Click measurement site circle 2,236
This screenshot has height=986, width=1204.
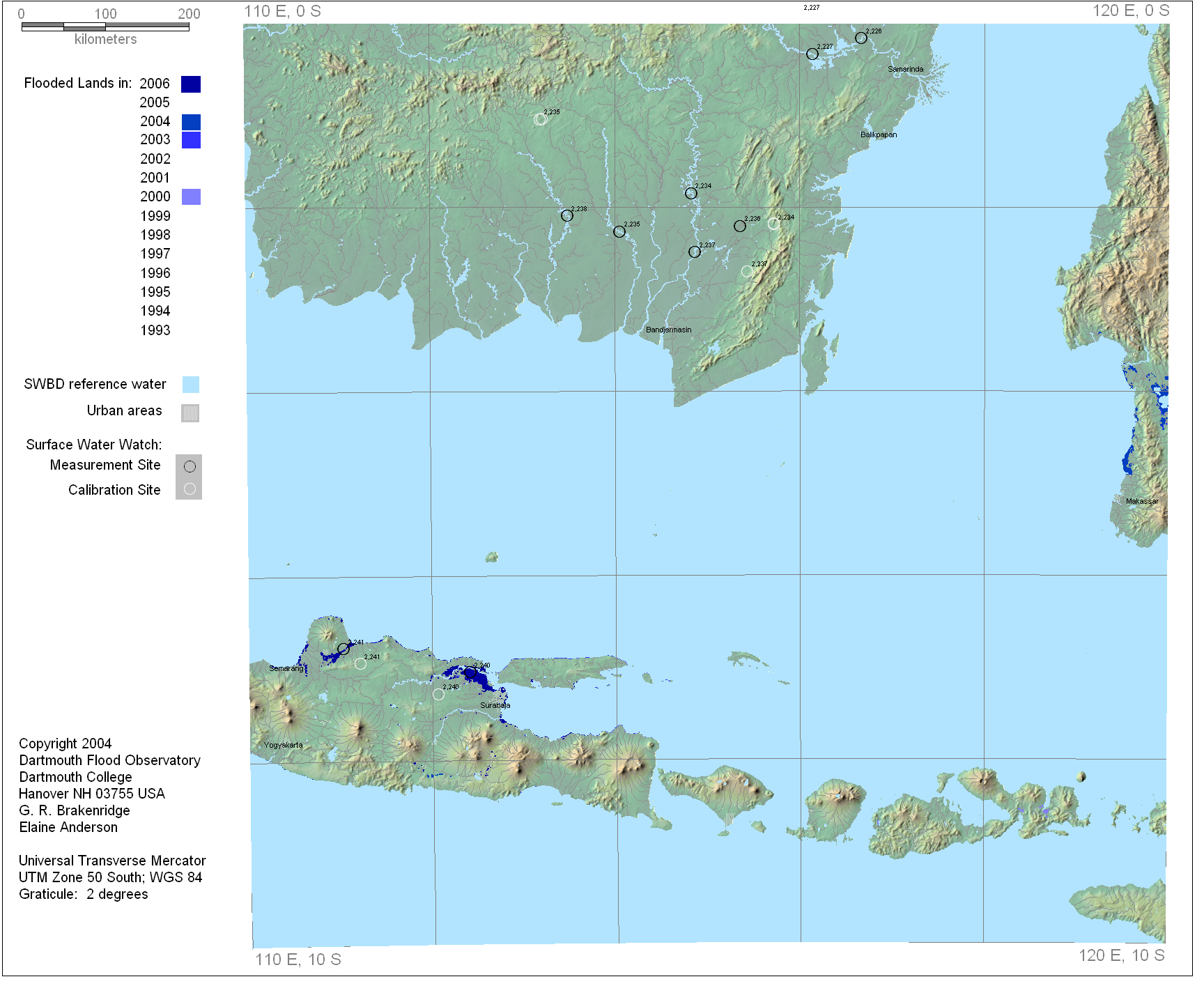click(x=739, y=226)
